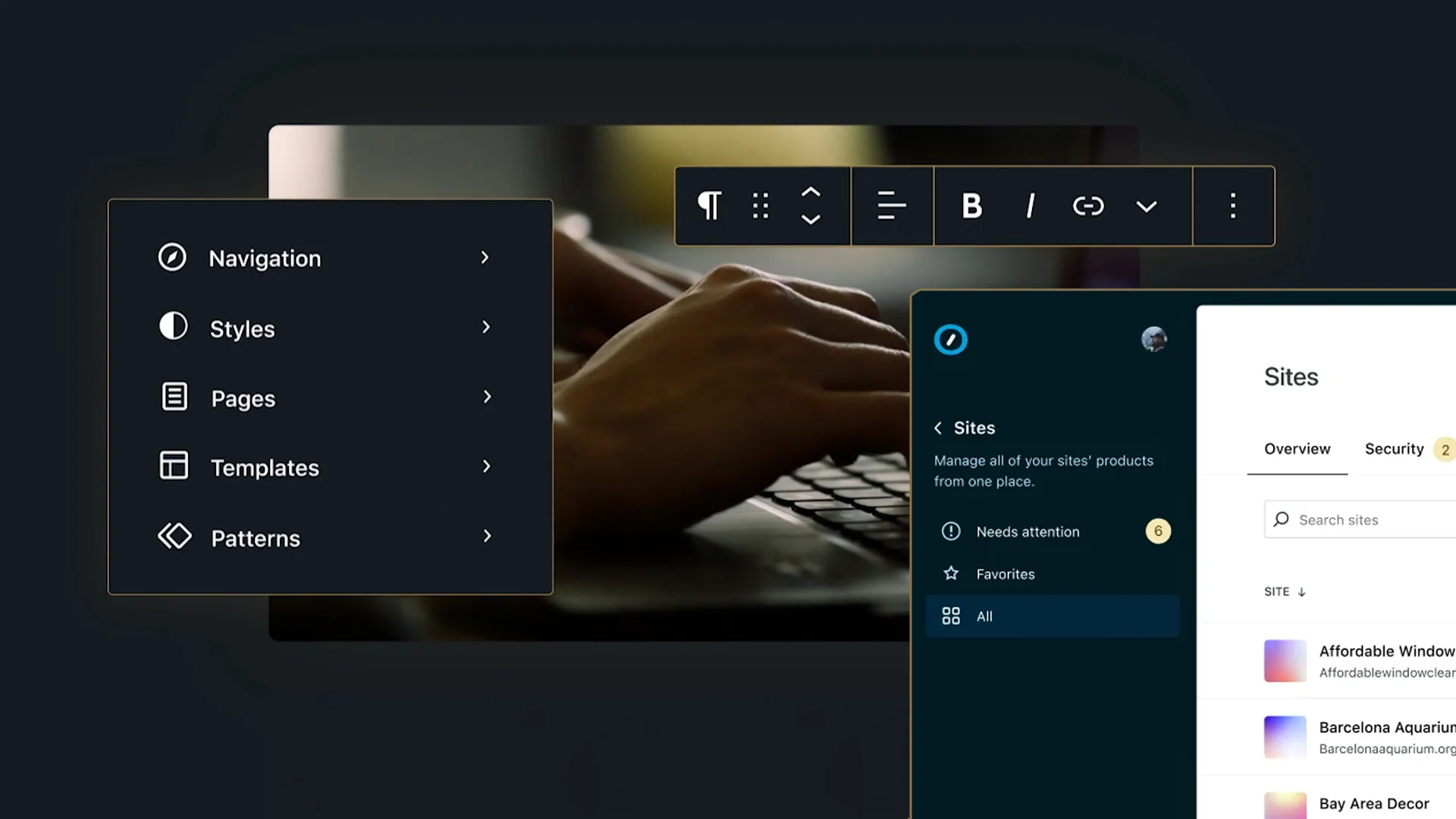
Task: Open the Bay Area Decor site row
Action: [x=1326, y=798]
